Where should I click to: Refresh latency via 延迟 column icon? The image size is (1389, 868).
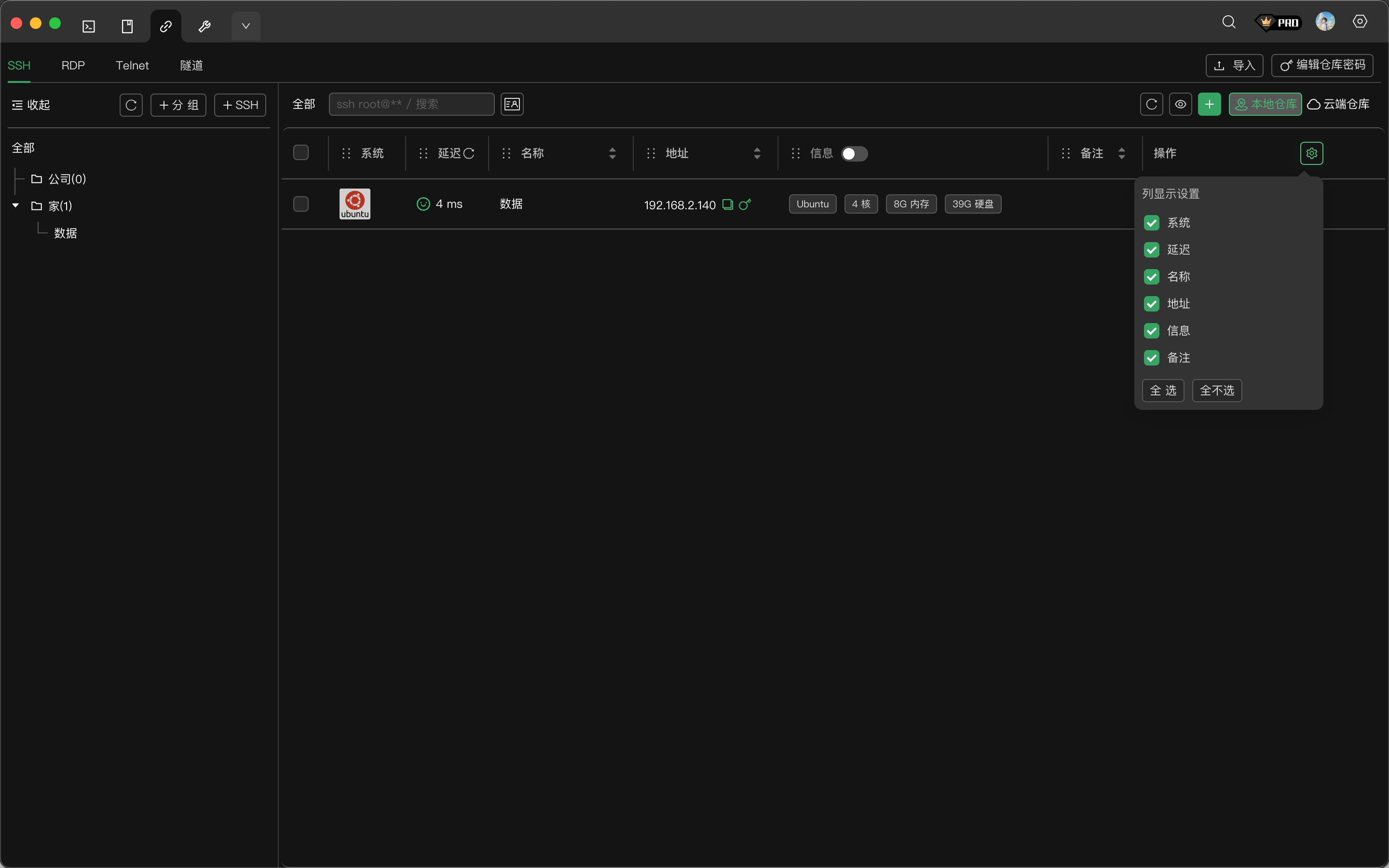[469, 153]
